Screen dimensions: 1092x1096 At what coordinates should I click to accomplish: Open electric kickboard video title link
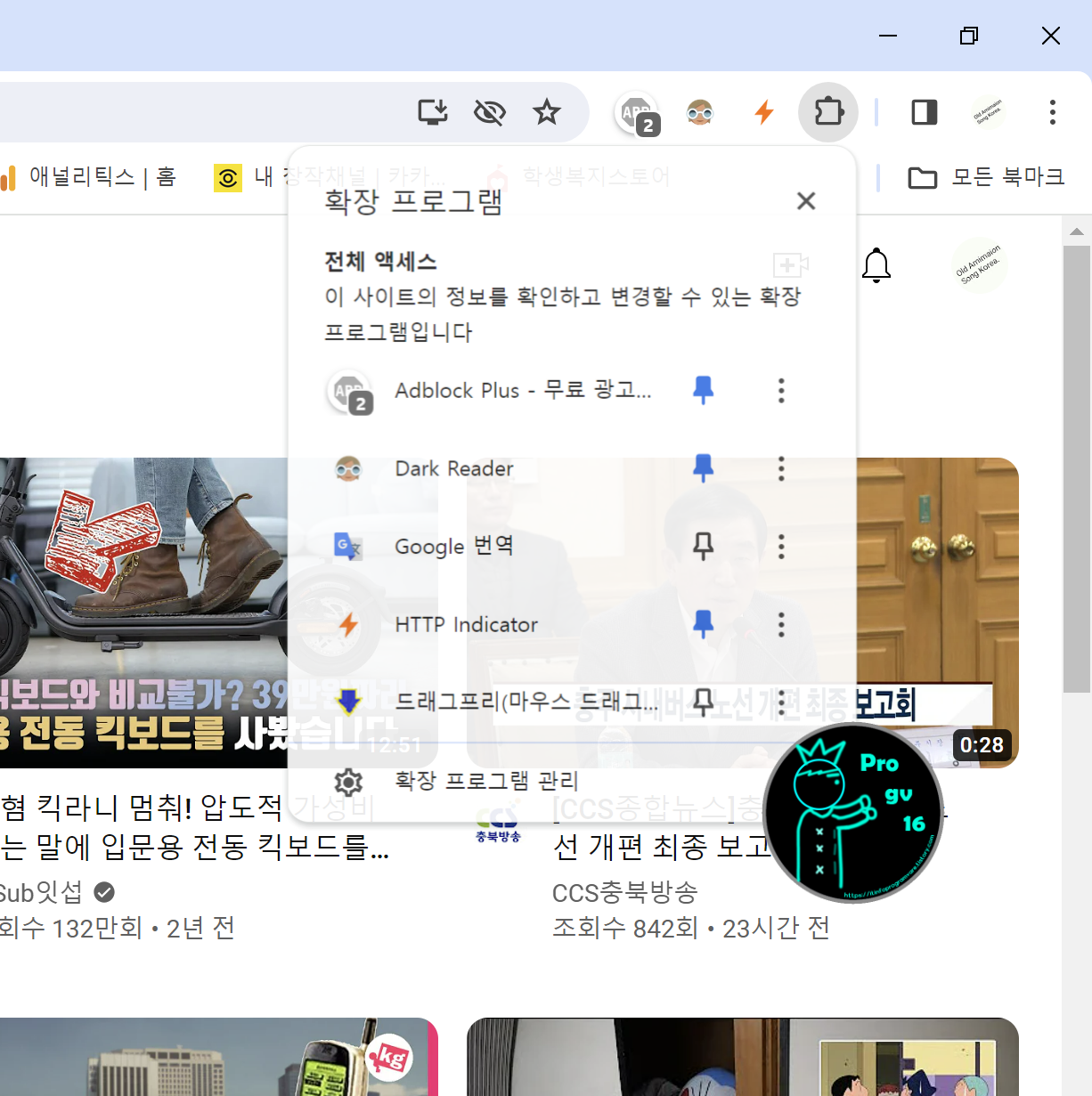click(x=194, y=827)
